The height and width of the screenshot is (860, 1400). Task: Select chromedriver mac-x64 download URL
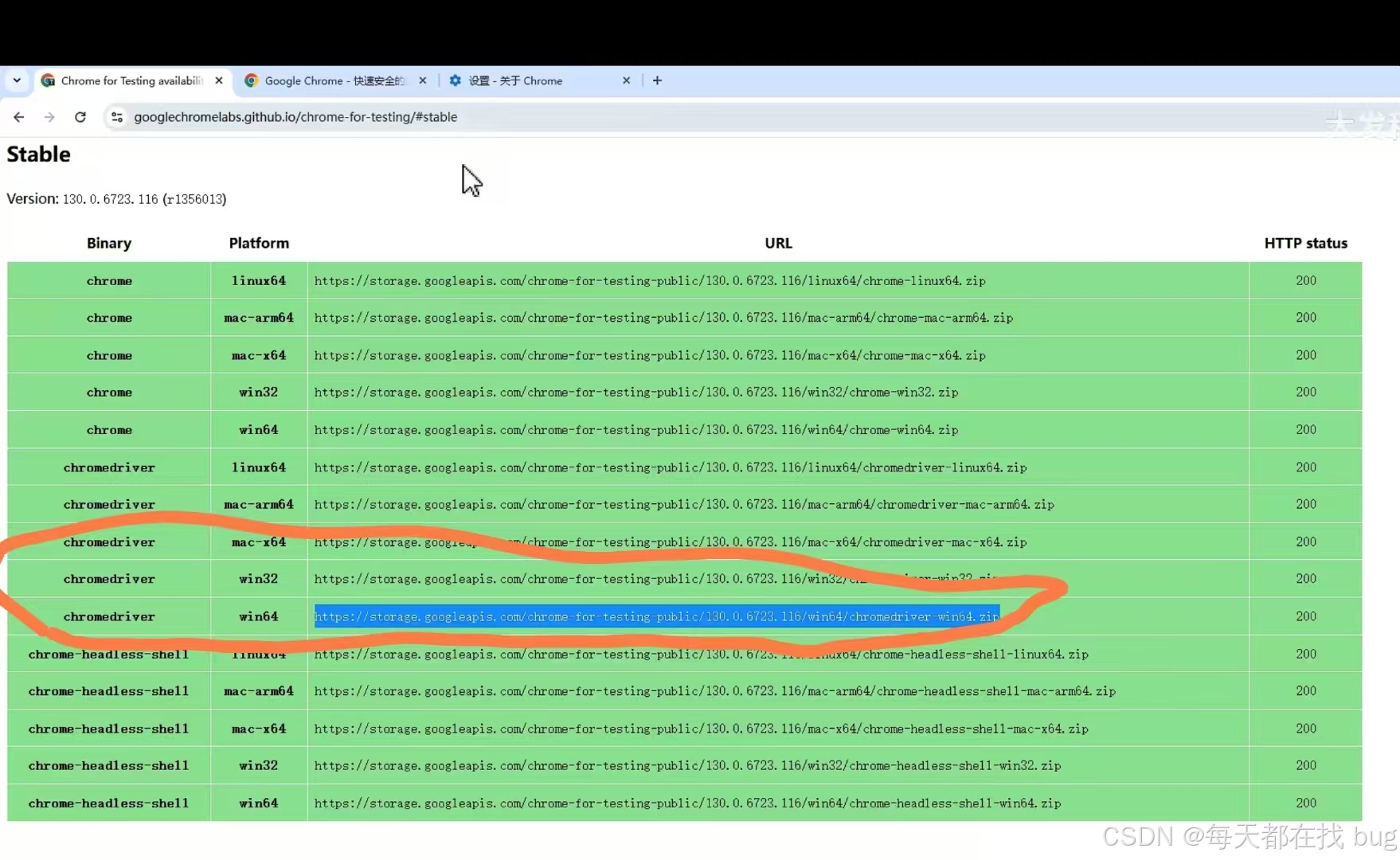671,541
